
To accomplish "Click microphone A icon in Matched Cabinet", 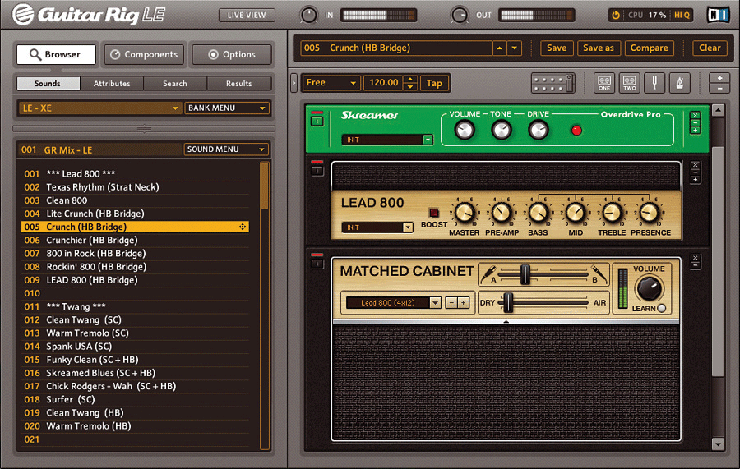I will tap(488, 274).
